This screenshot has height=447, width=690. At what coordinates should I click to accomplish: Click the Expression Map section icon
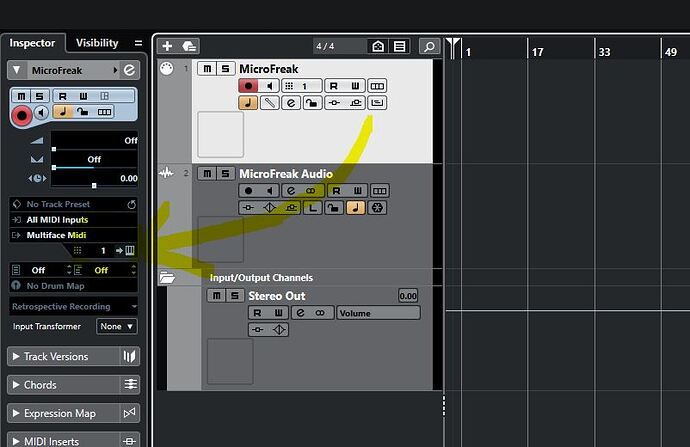click(129, 413)
